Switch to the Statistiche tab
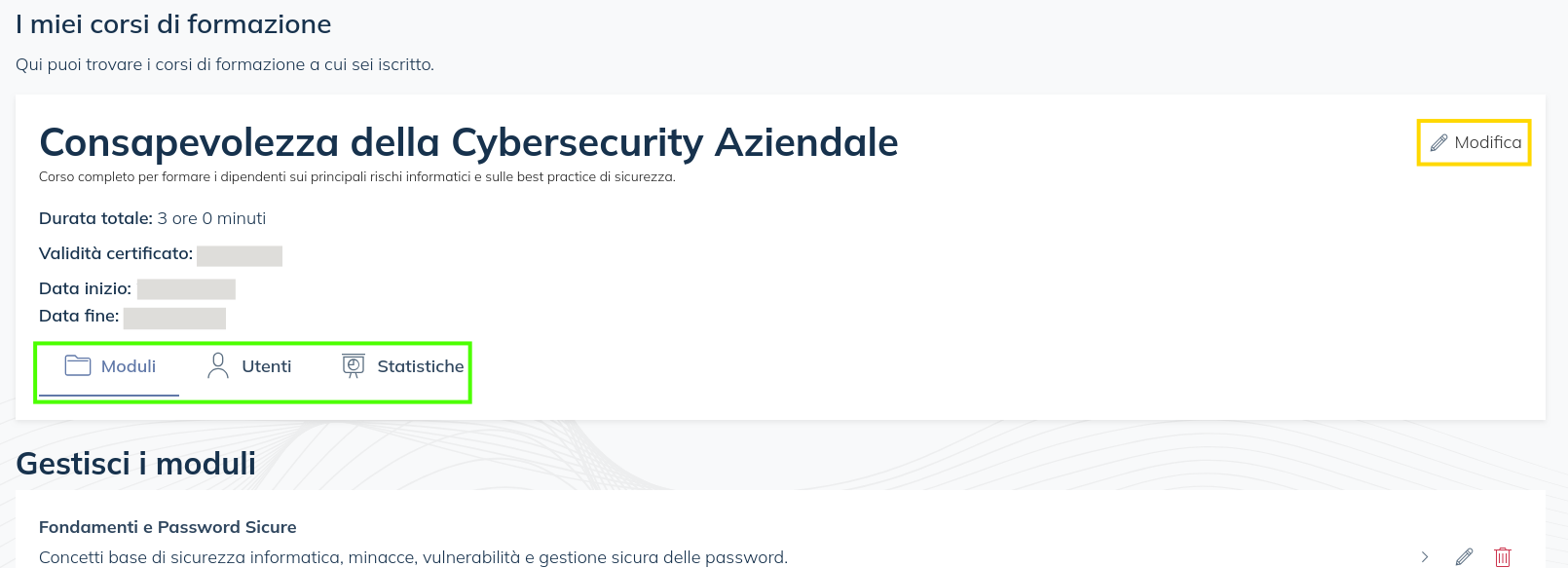Viewport: 1568px width, 568px height. 420,366
